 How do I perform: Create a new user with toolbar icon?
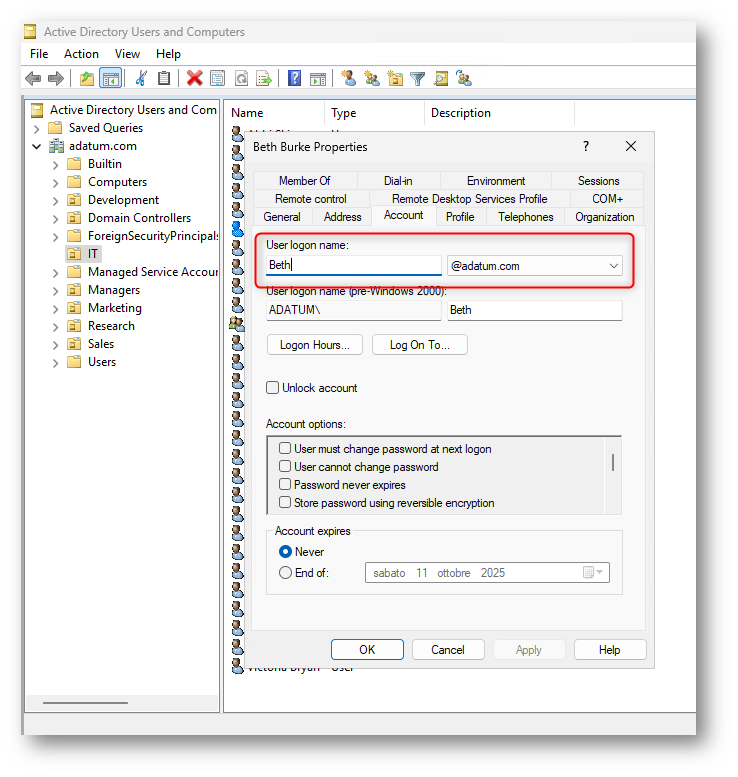[x=348, y=78]
